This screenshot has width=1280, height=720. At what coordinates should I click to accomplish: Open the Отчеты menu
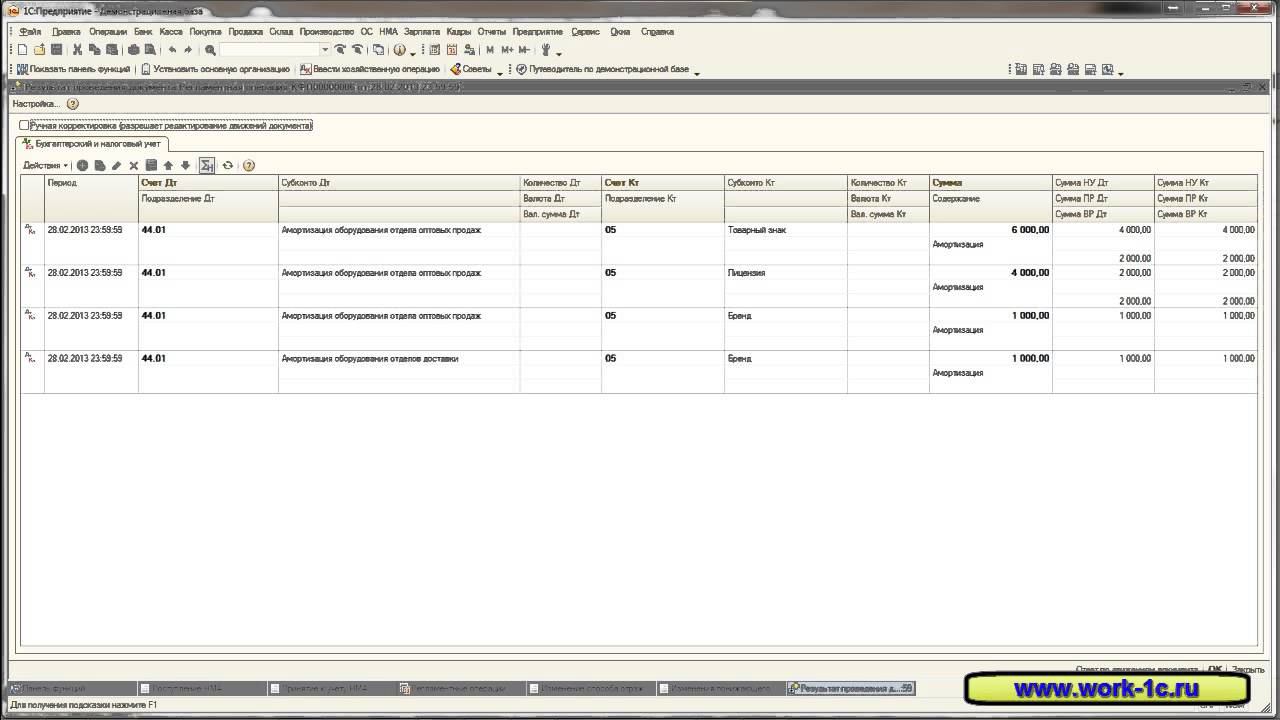coord(492,32)
